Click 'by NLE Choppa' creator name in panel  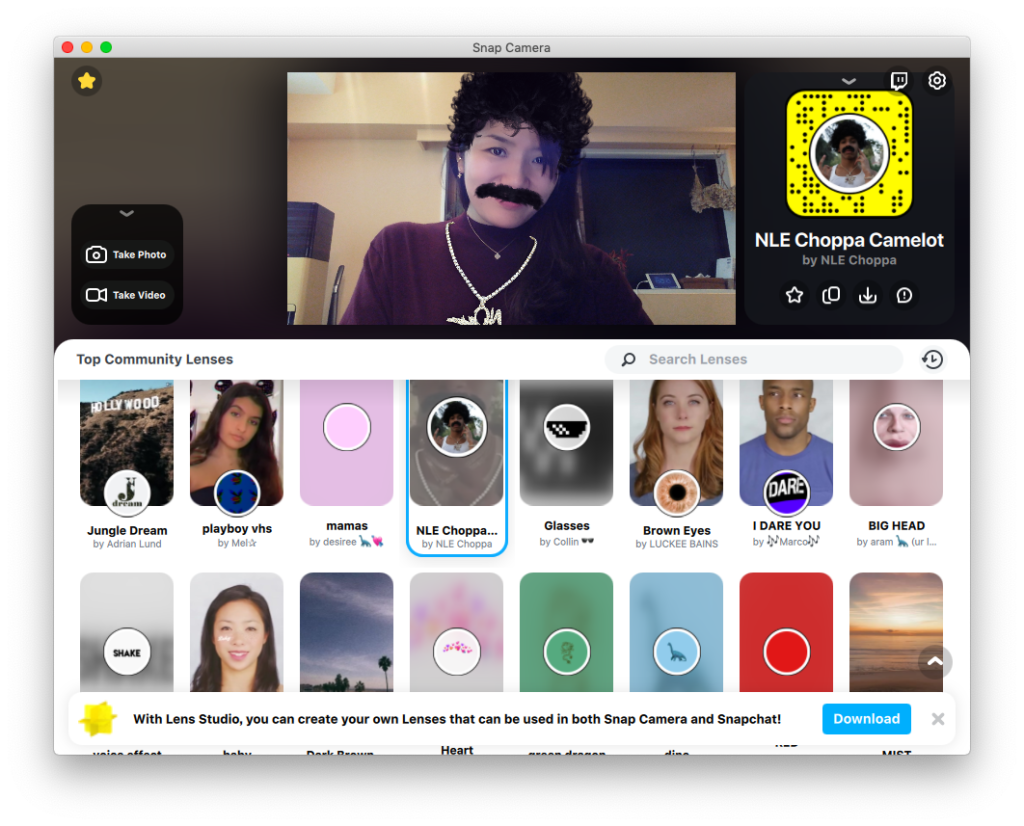[849, 260]
